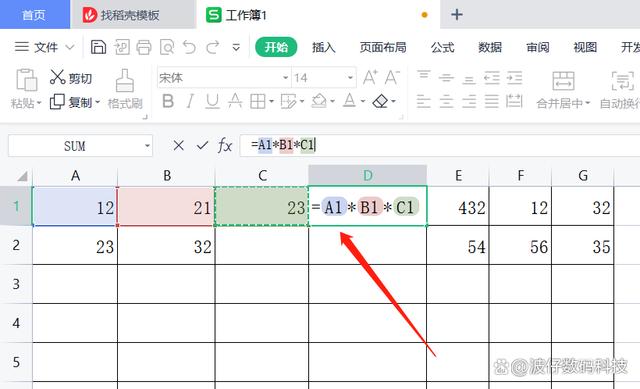Toggle strikethrough text formatting

(235, 101)
